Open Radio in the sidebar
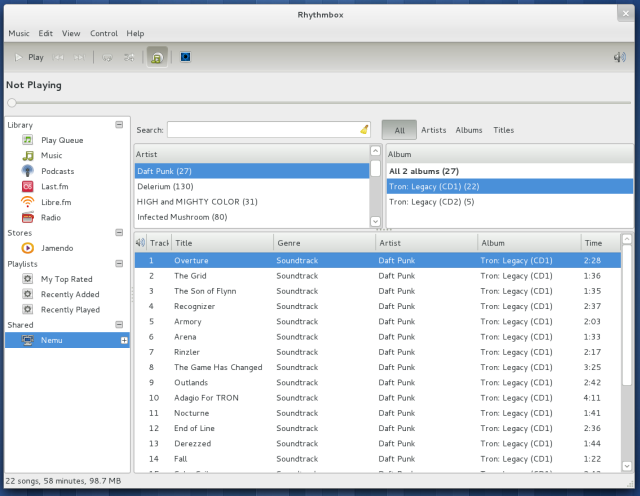This screenshot has height=496, width=640. pos(51,218)
